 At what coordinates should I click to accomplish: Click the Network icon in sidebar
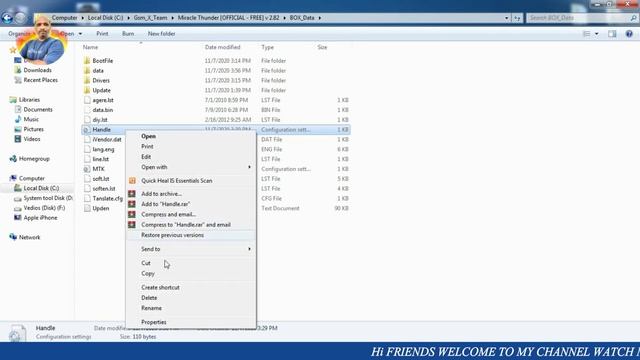tap(13, 237)
